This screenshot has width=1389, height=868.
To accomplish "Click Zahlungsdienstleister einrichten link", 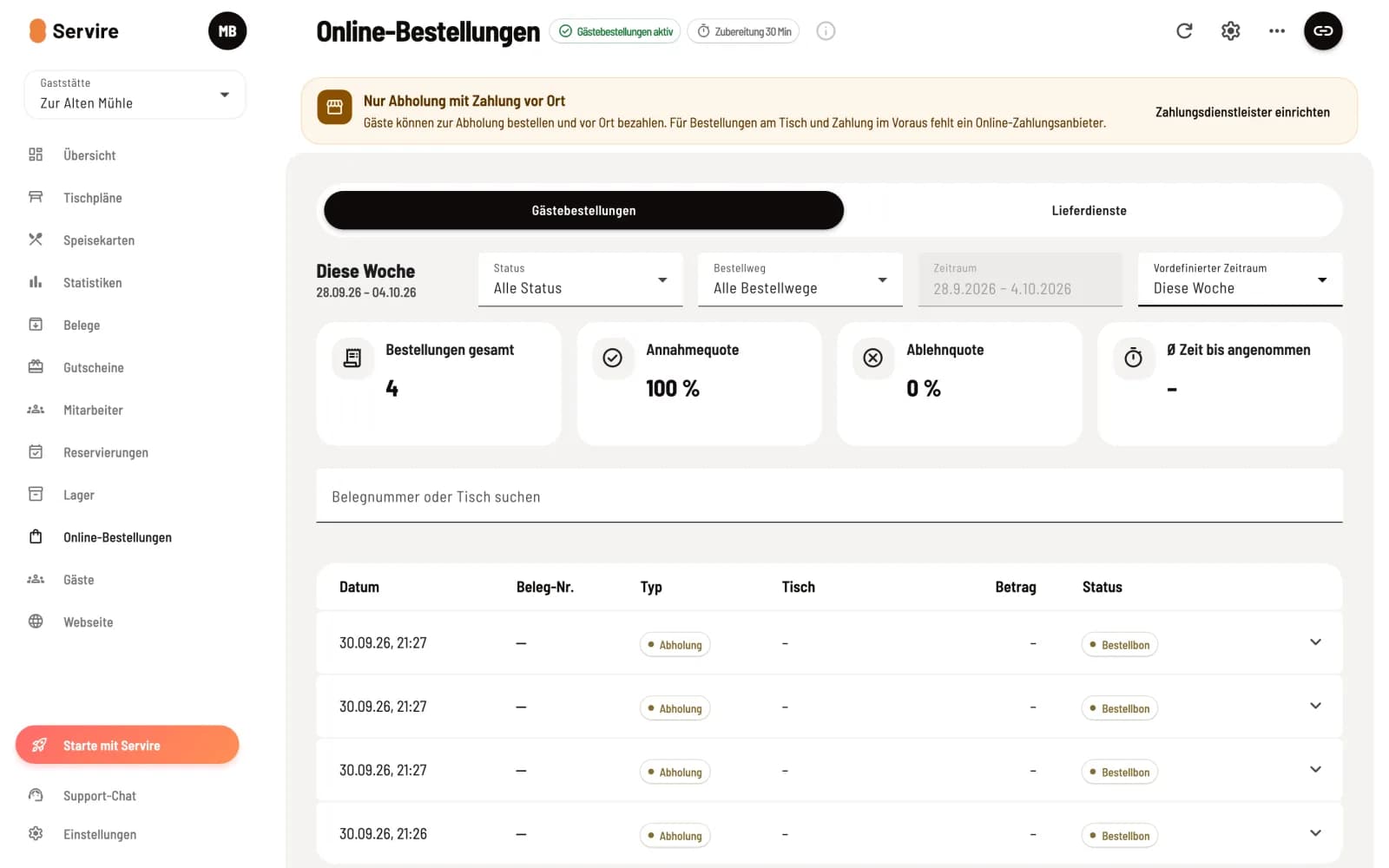I will pyautogui.click(x=1242, y=112).
